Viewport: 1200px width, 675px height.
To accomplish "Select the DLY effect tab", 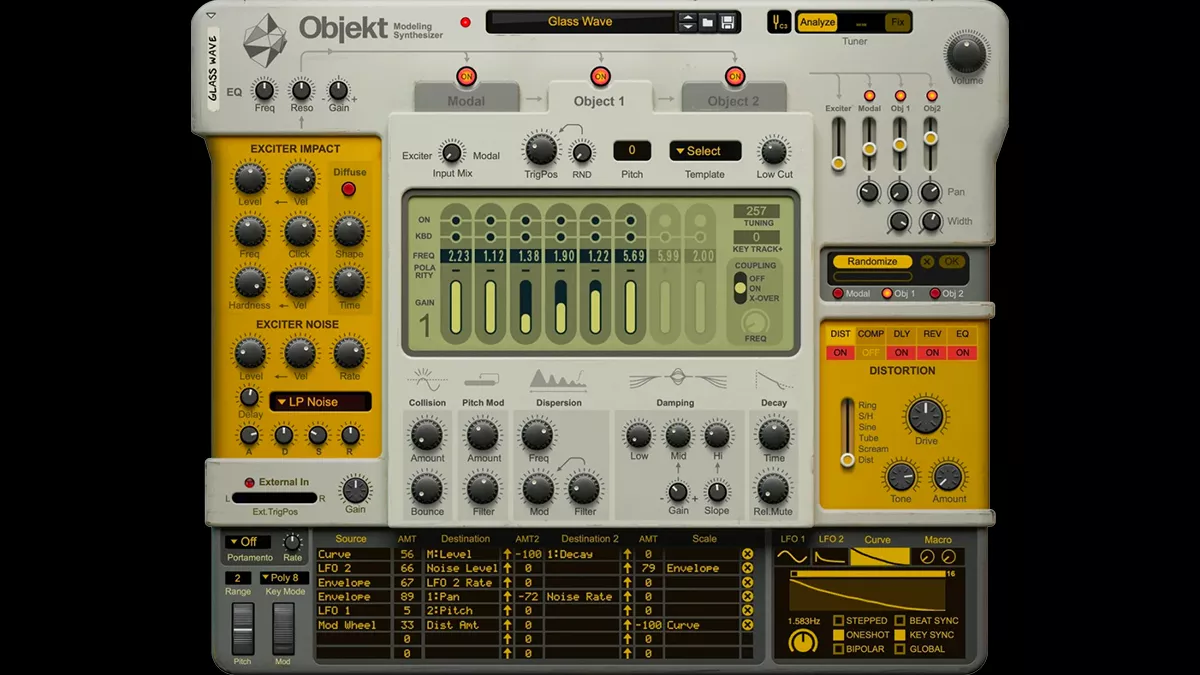I will coord(902,334).
